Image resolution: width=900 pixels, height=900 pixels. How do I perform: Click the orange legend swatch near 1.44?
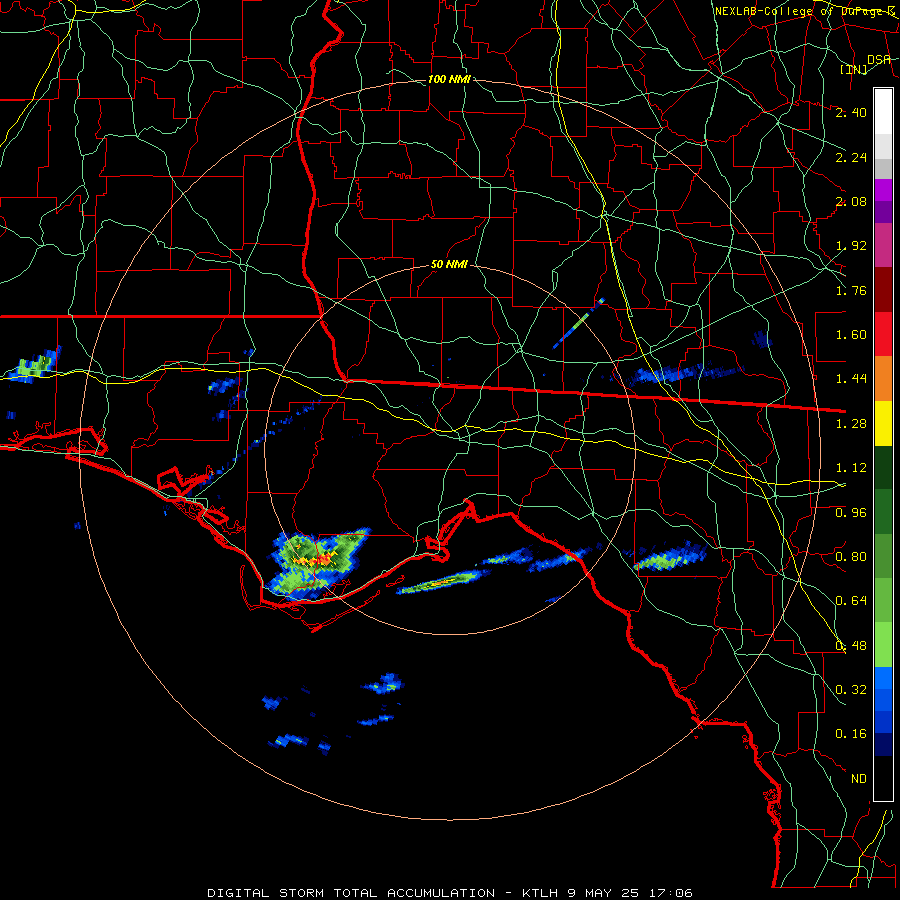pos(883,379)
